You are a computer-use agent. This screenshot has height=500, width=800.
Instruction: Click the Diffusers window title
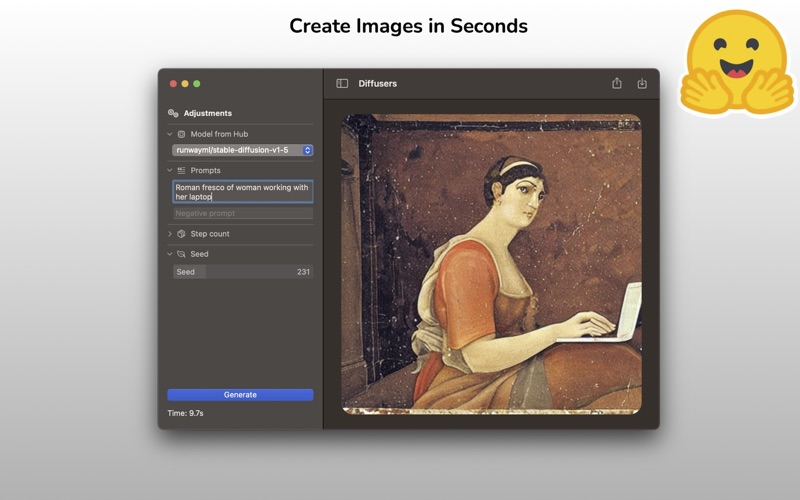[378, 84]
